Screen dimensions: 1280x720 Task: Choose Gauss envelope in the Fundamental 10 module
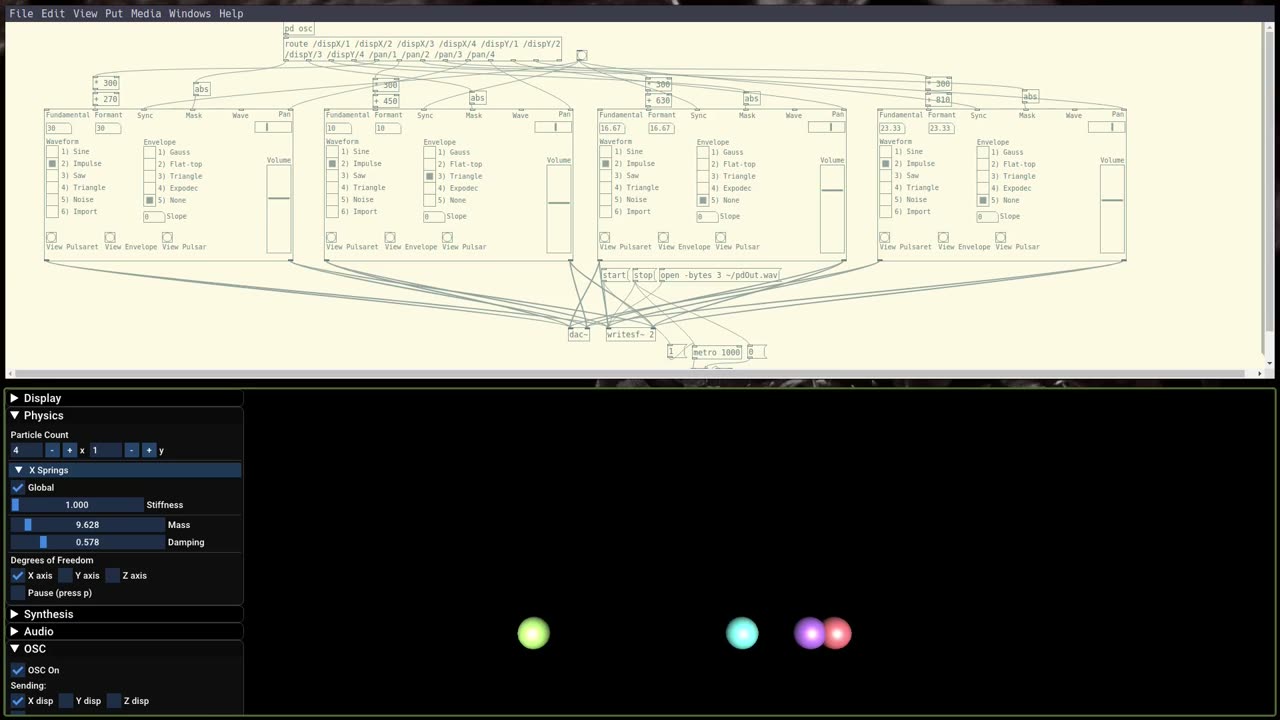click(430, 152)
